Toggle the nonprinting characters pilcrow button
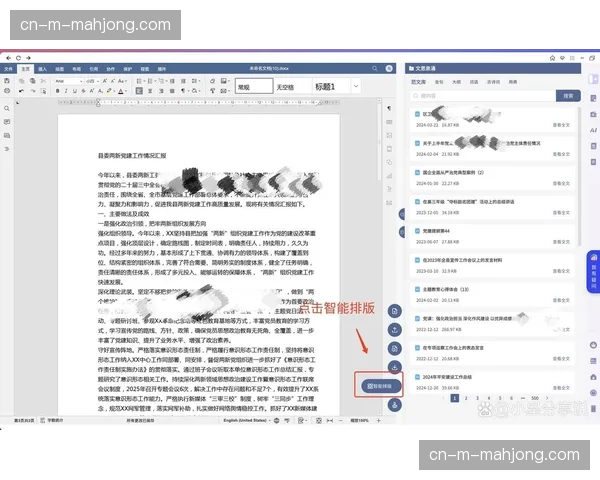 coord(184,91)
